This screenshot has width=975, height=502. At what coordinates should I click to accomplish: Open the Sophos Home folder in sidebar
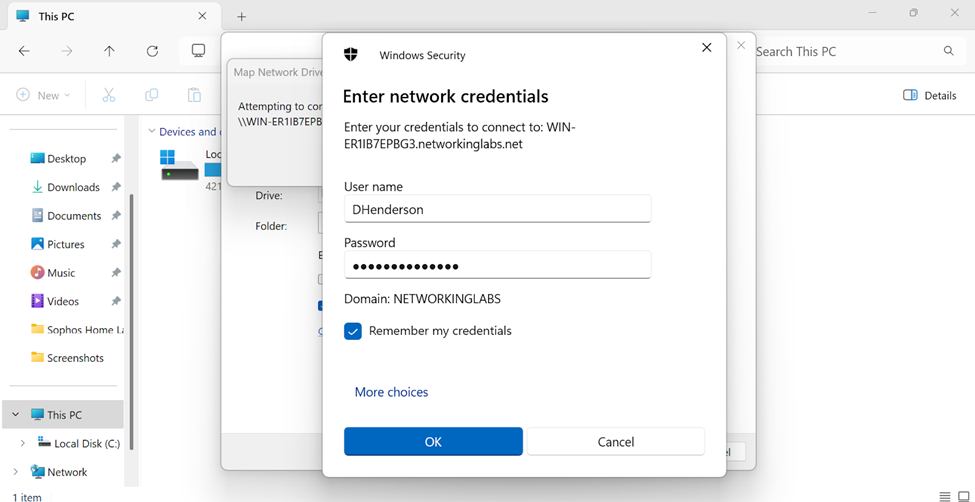[80, 330]
